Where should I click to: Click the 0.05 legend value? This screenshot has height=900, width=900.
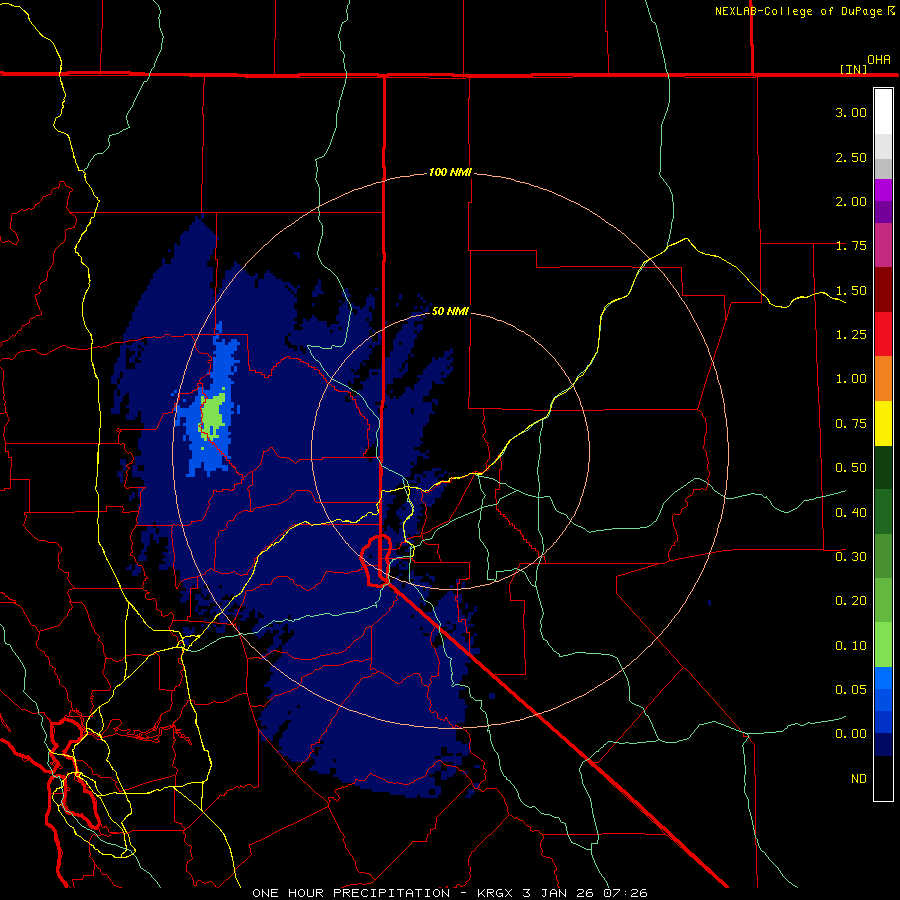(851, 690)
